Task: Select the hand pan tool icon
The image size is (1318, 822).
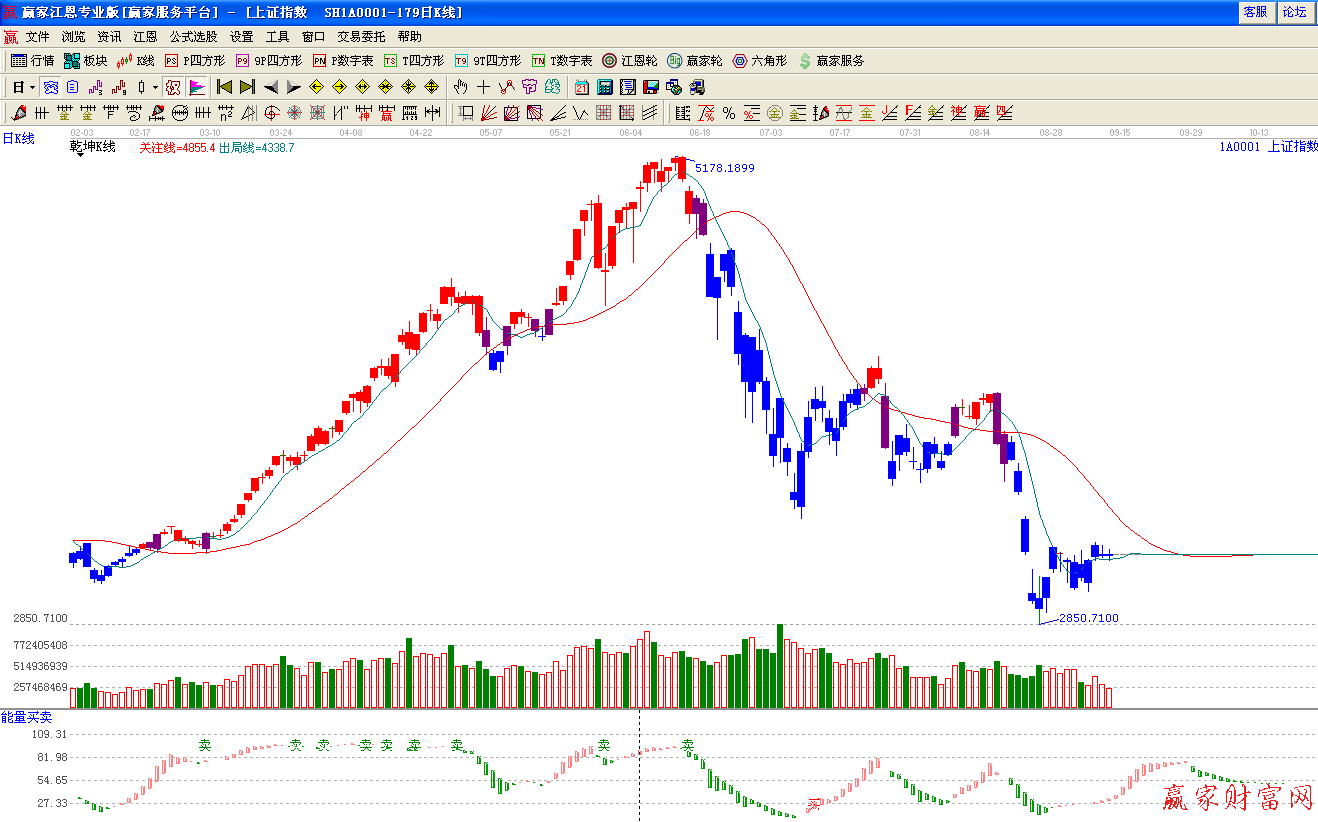Action: click(x=460, y=87)
